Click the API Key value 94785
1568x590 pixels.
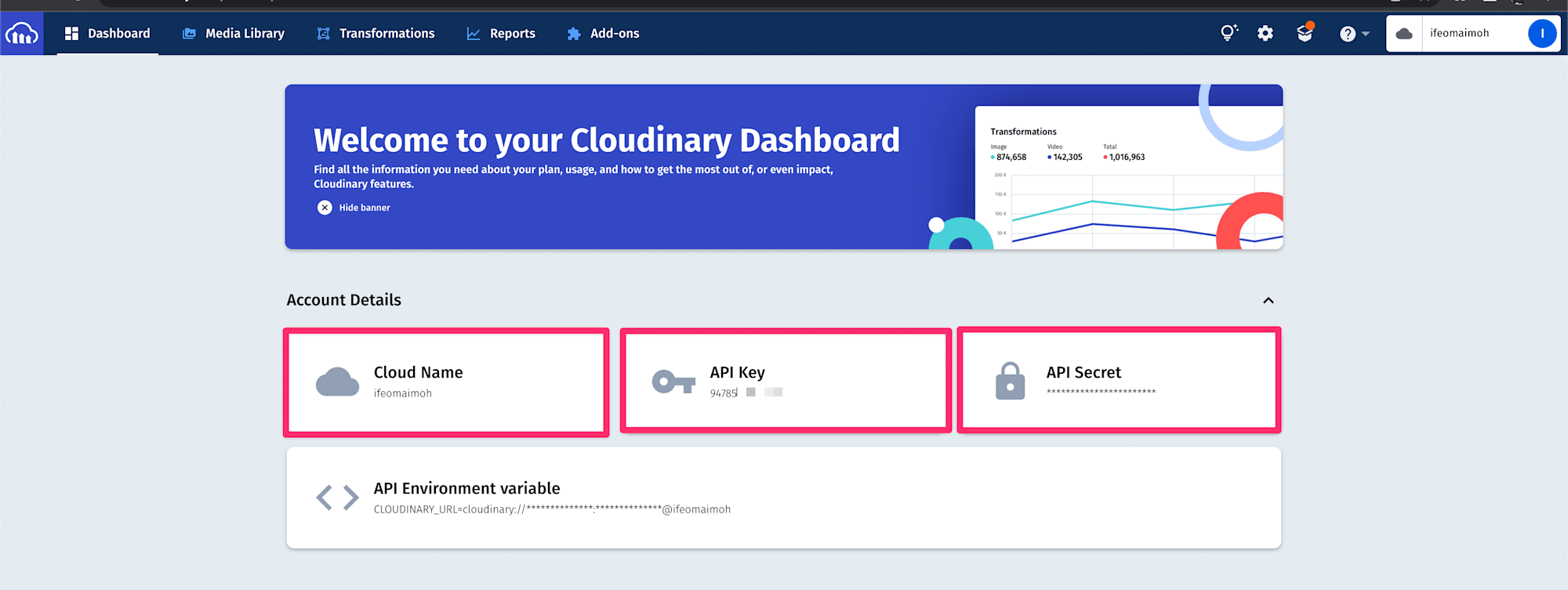[x=724, y=393]
